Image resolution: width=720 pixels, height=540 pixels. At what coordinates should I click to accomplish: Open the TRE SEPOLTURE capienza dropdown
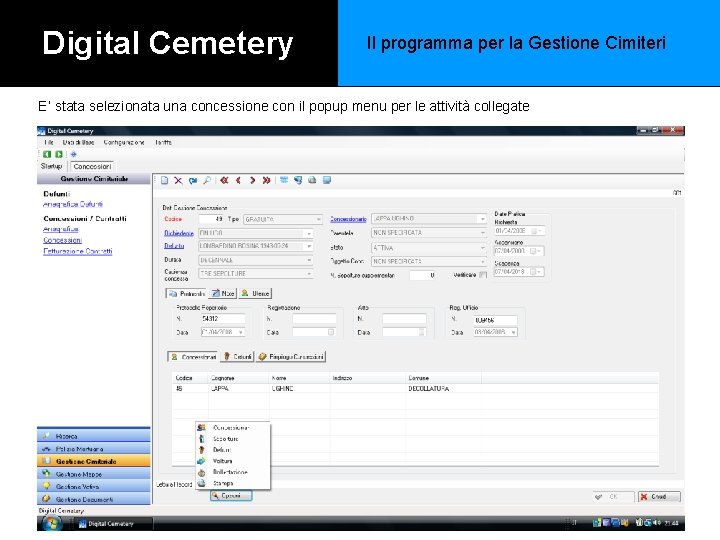pyautogui.click(x=309, y=274)
